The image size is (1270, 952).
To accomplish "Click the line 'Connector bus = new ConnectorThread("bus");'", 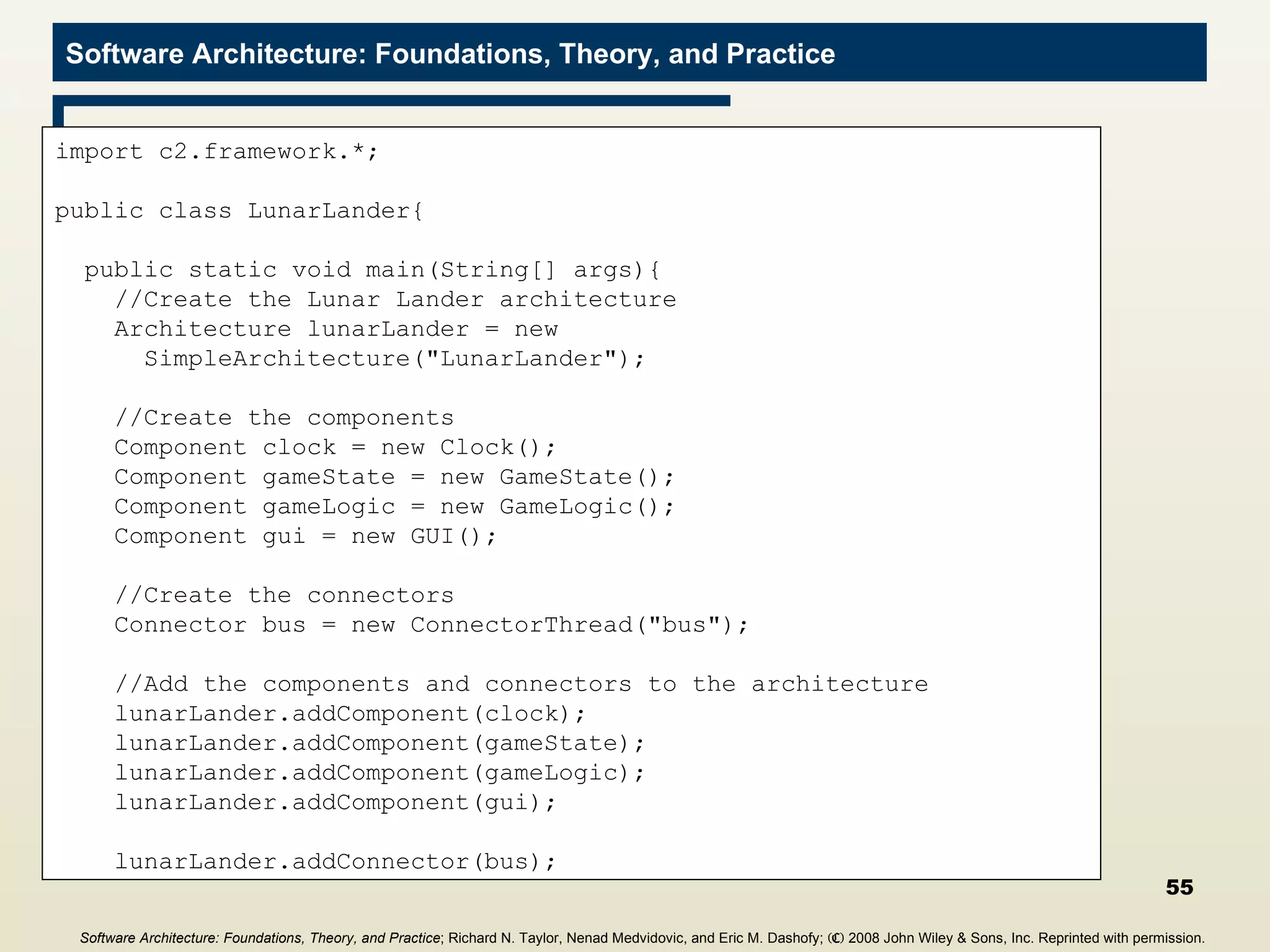I will 432,625.
